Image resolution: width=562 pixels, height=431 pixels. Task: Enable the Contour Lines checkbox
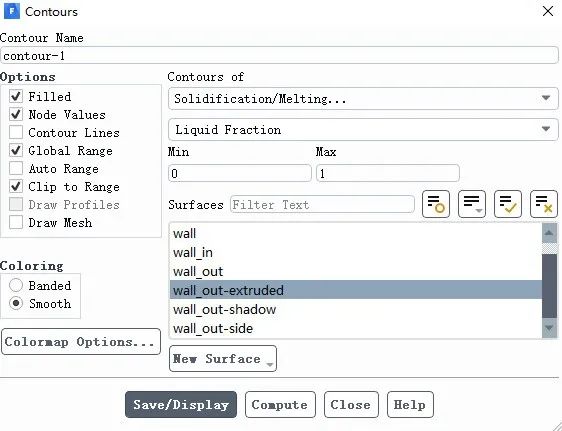click(16, 132)
